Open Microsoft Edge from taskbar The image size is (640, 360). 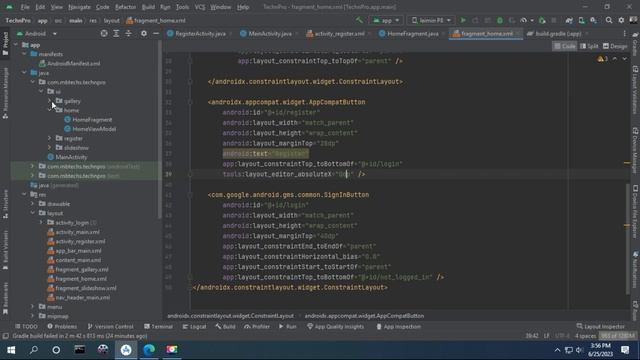149,350
